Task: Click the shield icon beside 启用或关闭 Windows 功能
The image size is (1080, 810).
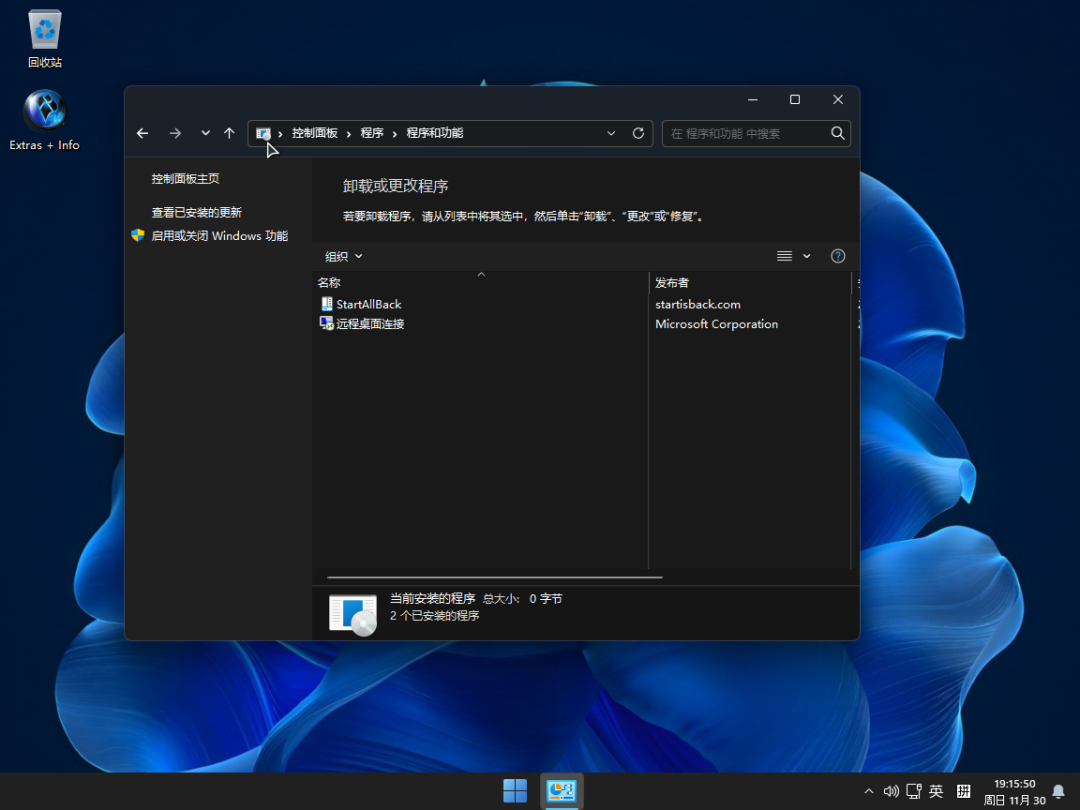Action: pos(137,235)
